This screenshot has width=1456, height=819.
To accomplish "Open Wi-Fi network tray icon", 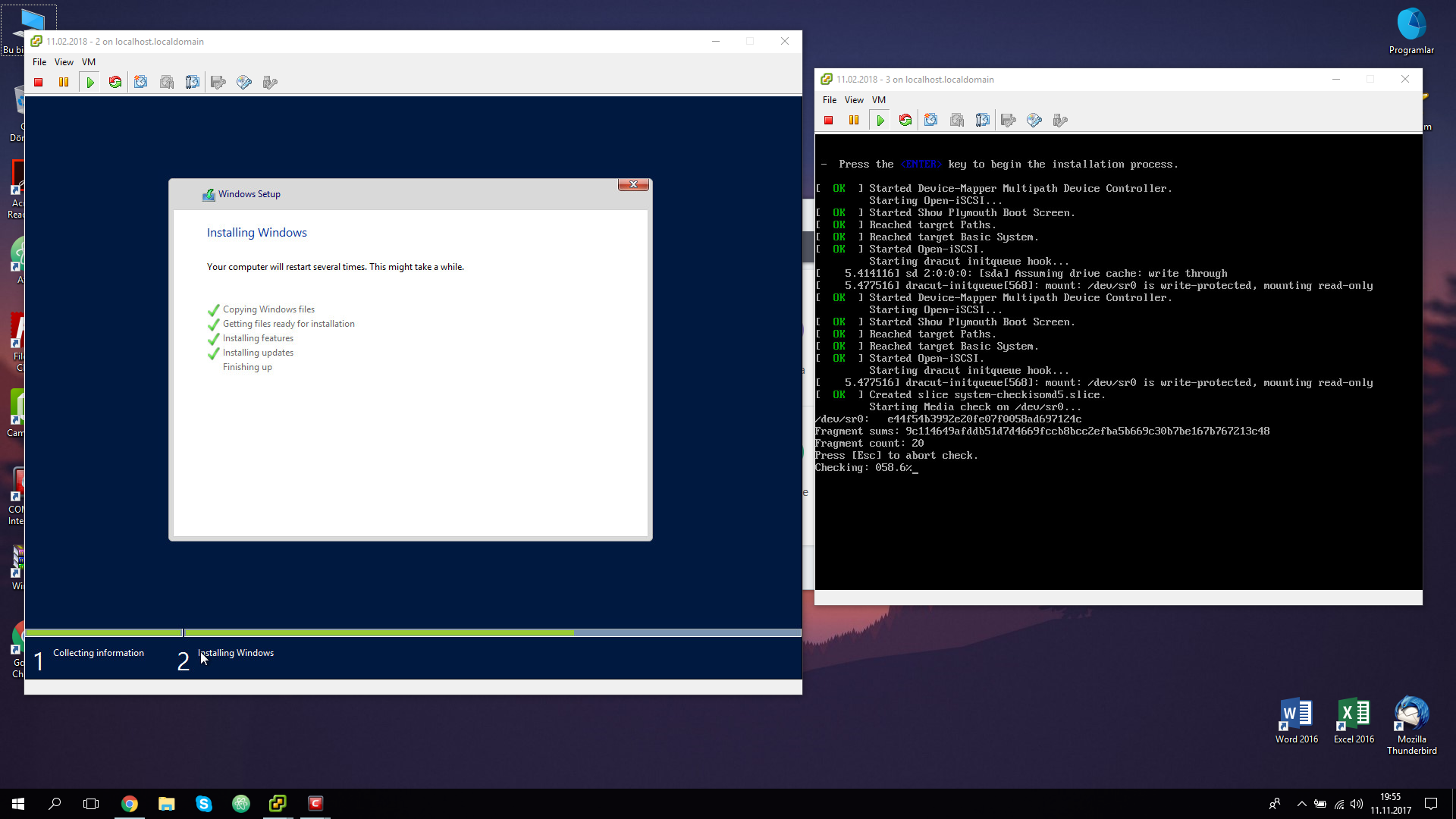I will point(1339,804).
